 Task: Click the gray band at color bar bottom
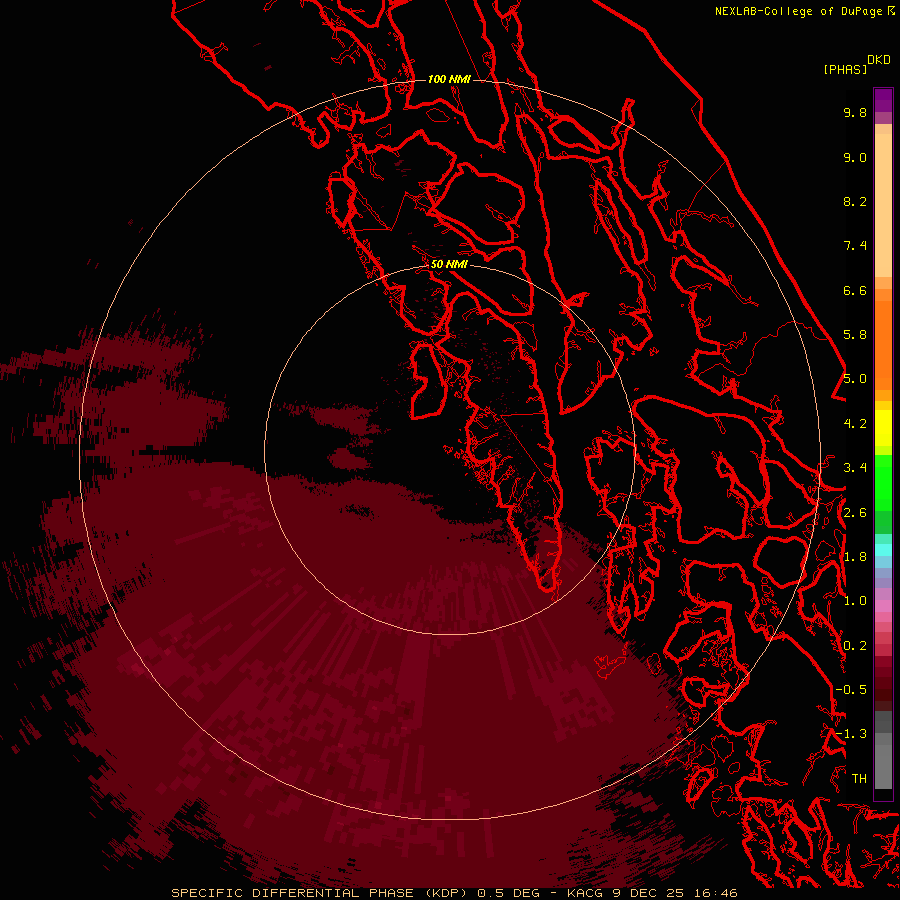(x=883, y=750)
